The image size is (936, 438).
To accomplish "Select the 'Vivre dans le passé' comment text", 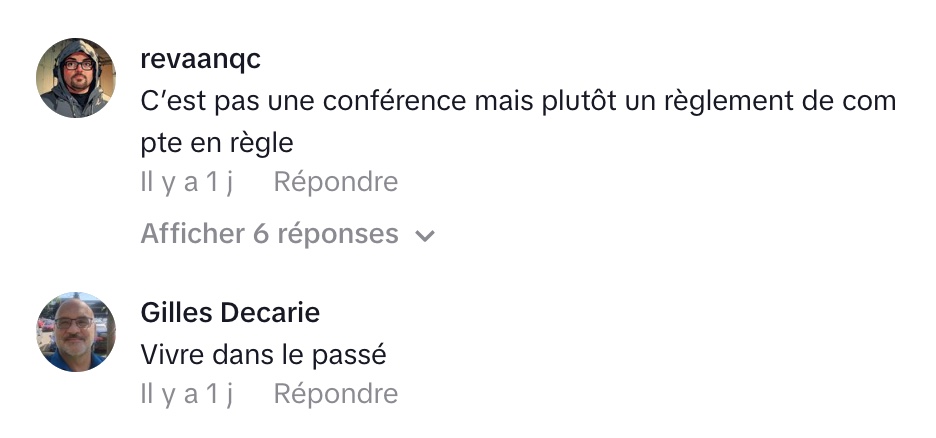I will 263,354.
